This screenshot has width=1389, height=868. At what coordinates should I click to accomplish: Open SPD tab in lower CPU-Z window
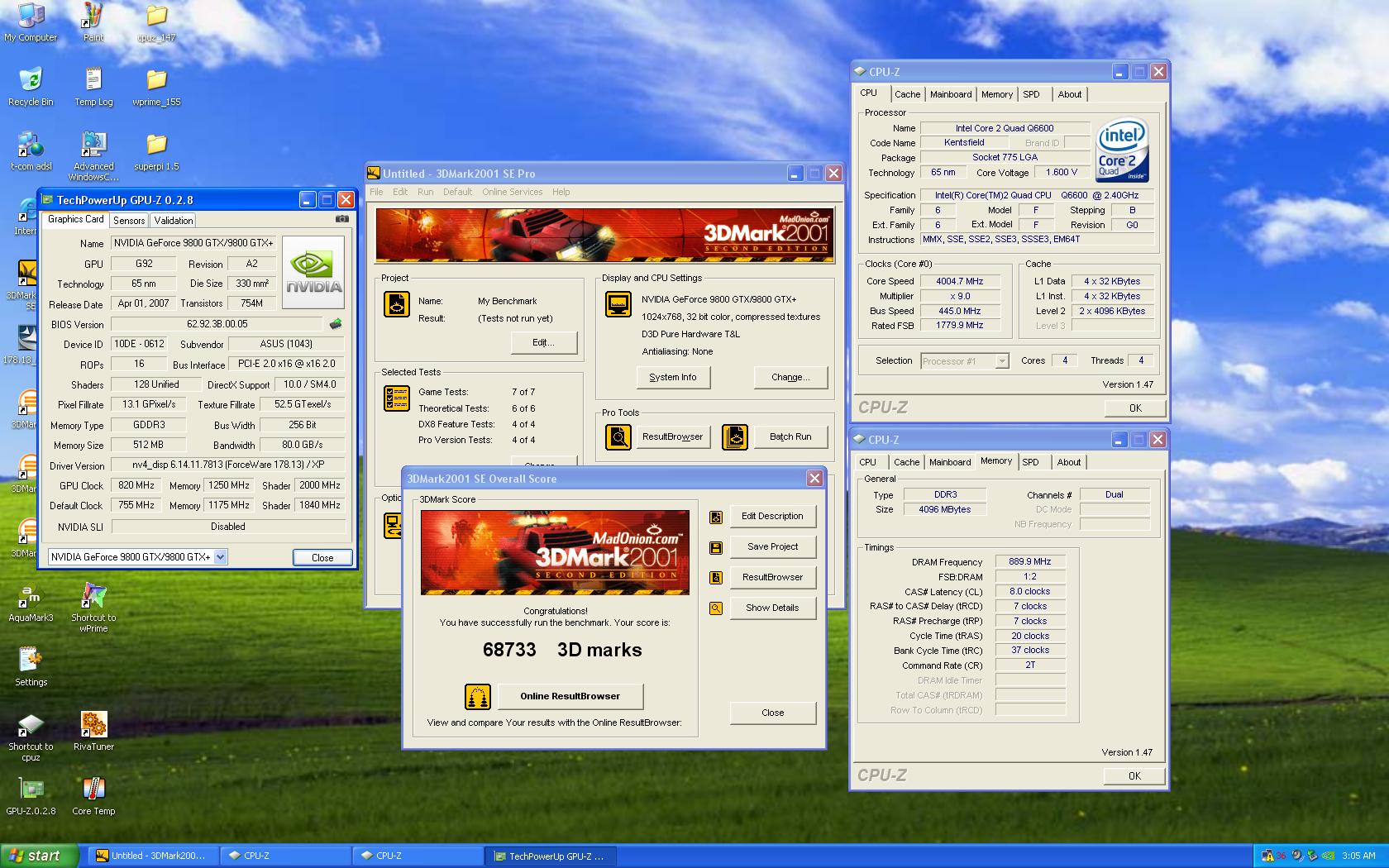coord(1030,462)
